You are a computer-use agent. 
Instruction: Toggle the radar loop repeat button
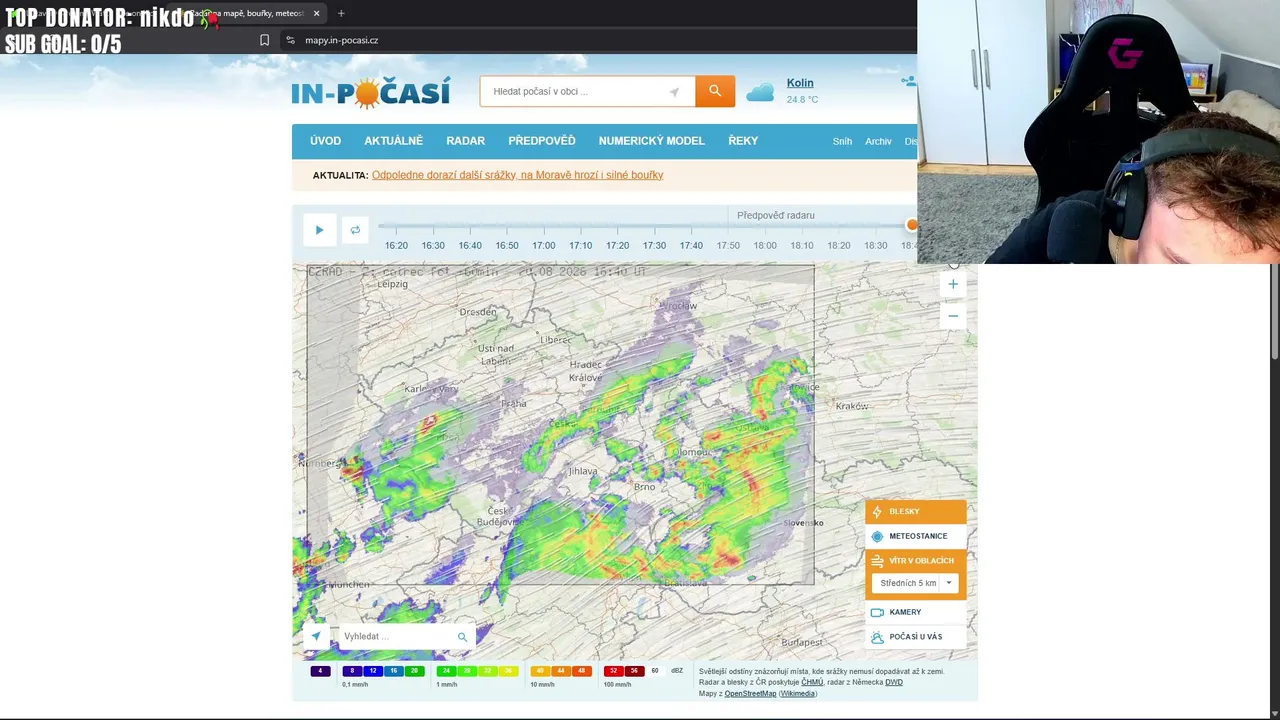point(354,230)
